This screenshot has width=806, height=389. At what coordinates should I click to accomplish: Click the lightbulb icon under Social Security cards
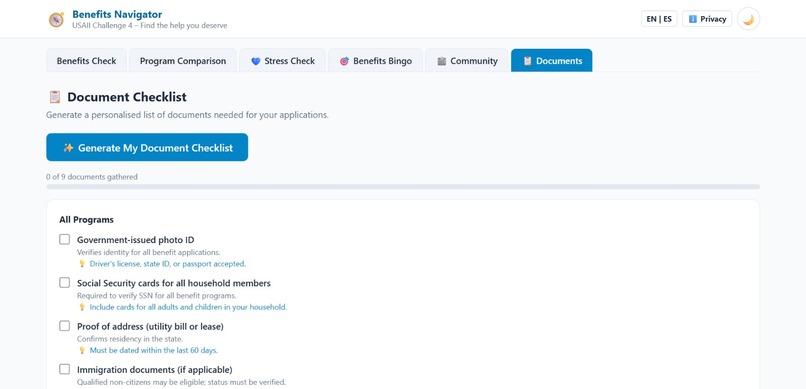pos(81,307)
